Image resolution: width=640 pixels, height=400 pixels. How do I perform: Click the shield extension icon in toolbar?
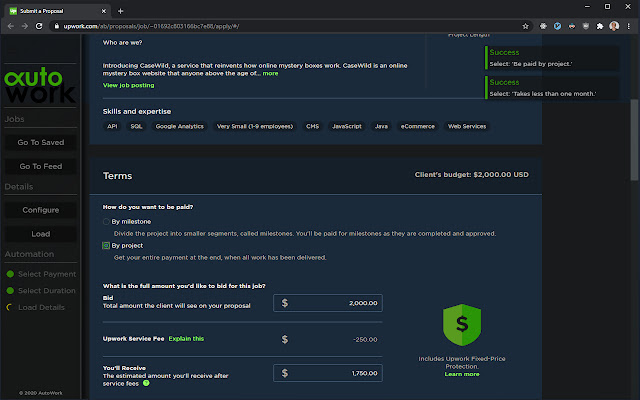(586, 26)
